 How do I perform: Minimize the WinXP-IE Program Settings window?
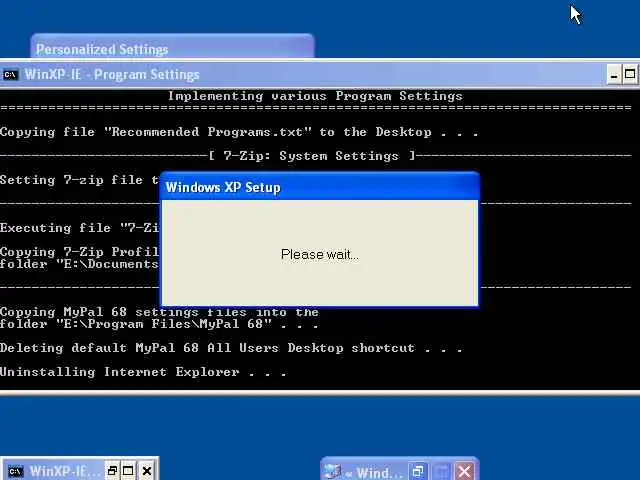click(613, 75)
